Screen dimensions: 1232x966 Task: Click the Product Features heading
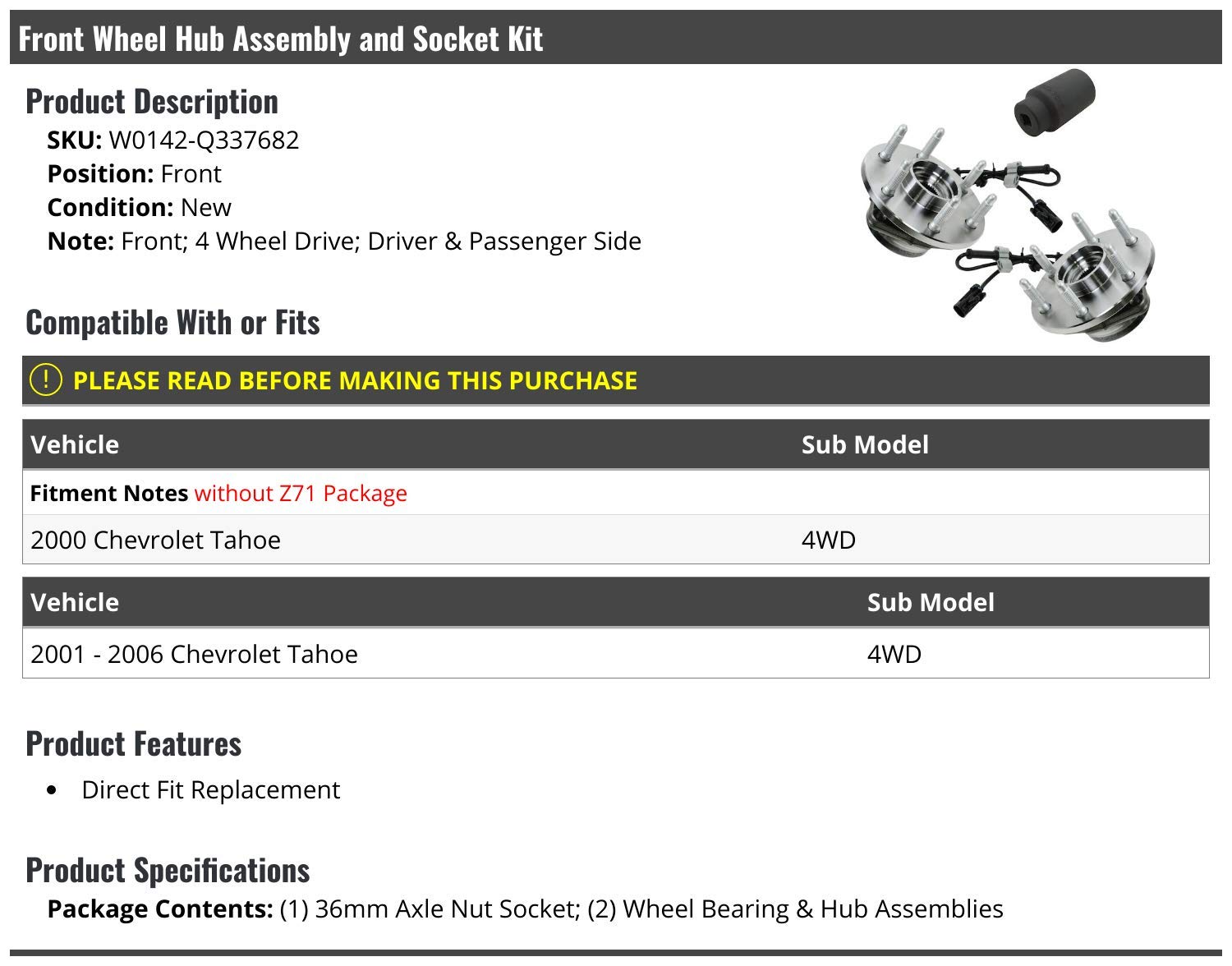(134, 743)
